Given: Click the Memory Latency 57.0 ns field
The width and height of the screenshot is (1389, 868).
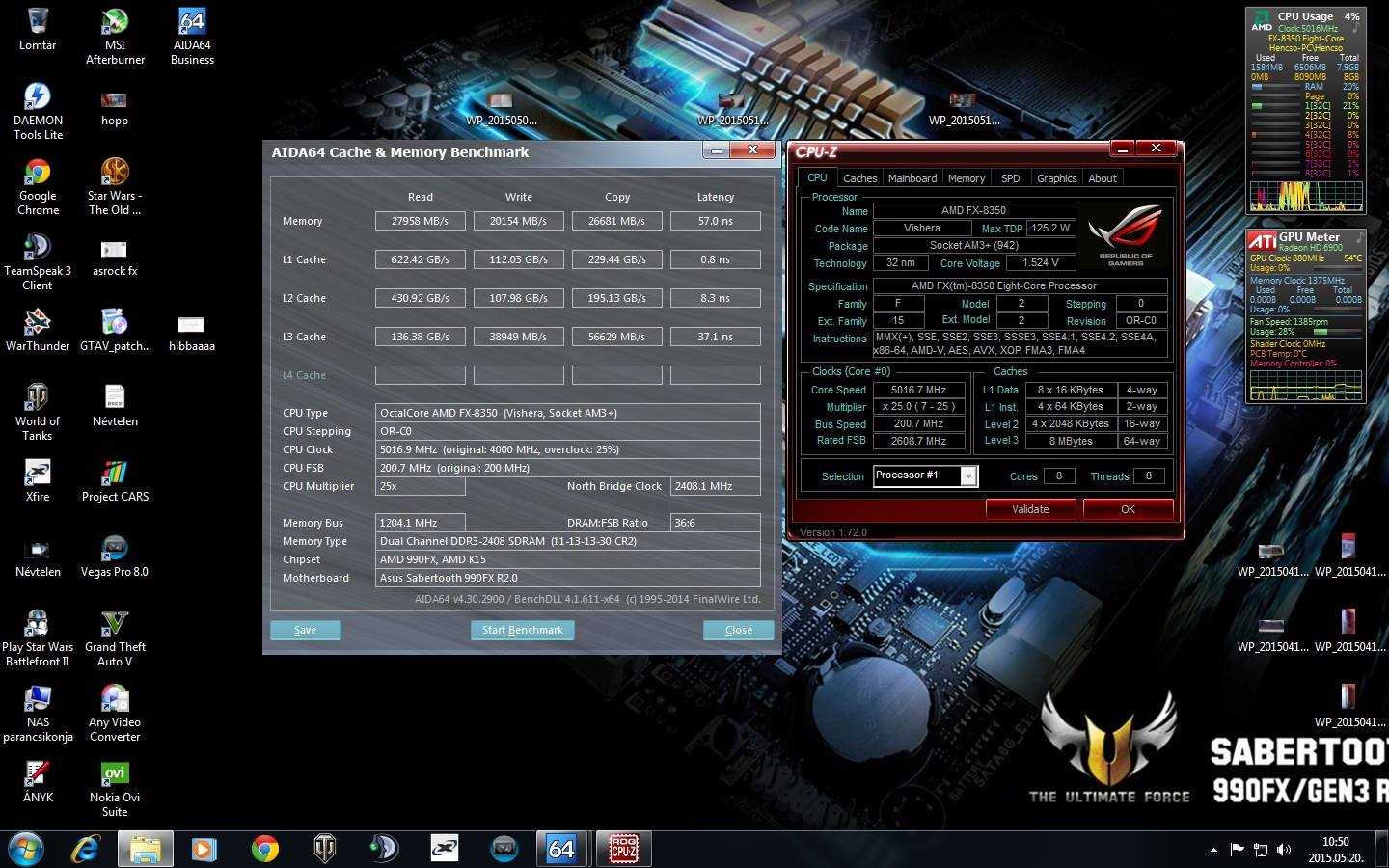Looking at the screenshot, I should (x=716, y=221).
